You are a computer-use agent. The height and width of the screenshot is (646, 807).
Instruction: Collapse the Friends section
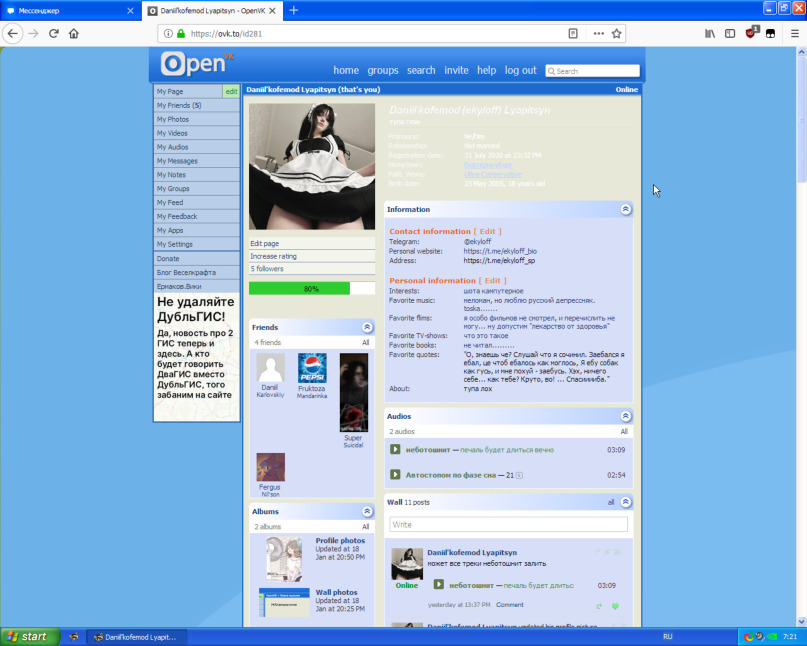(x=367, y=327)
